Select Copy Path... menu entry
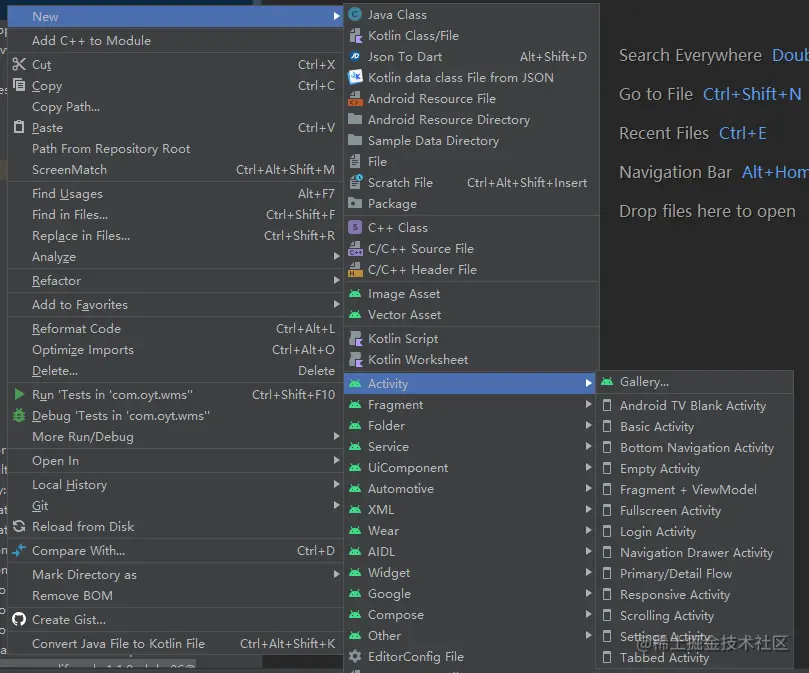 click(175, 107)
